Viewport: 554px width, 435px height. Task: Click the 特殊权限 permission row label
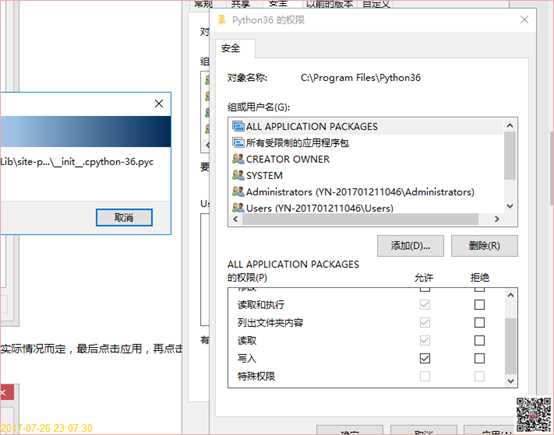(256, 376)
